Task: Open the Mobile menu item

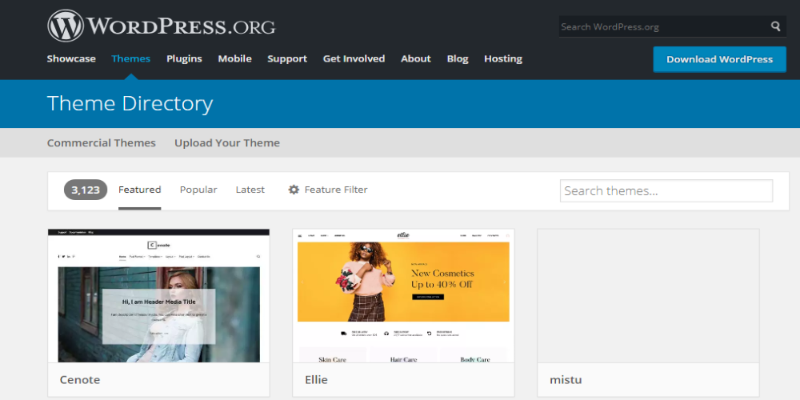Action: pyautogui.click(x=235, y=59)
